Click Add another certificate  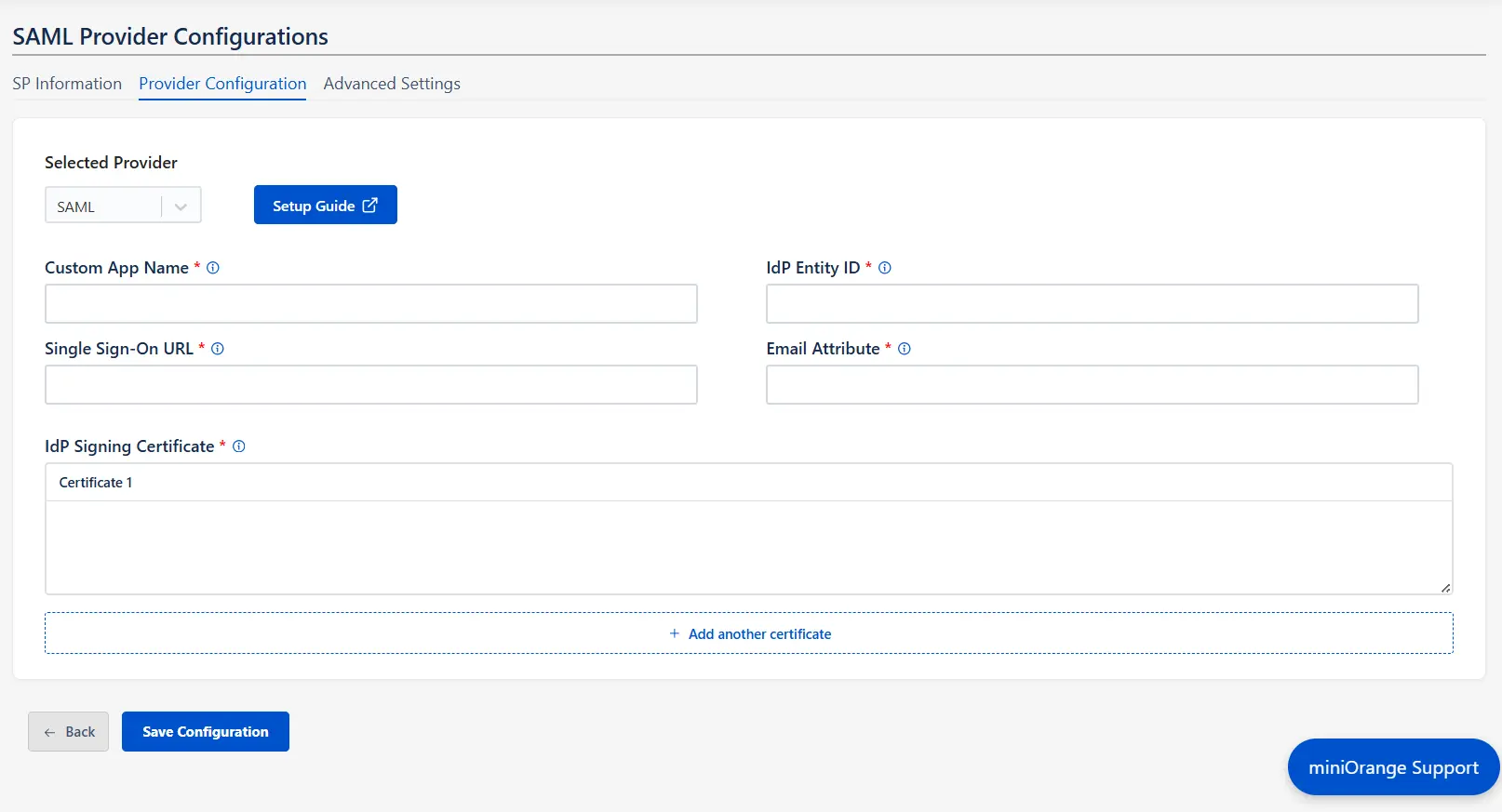[x=749, y=633]
